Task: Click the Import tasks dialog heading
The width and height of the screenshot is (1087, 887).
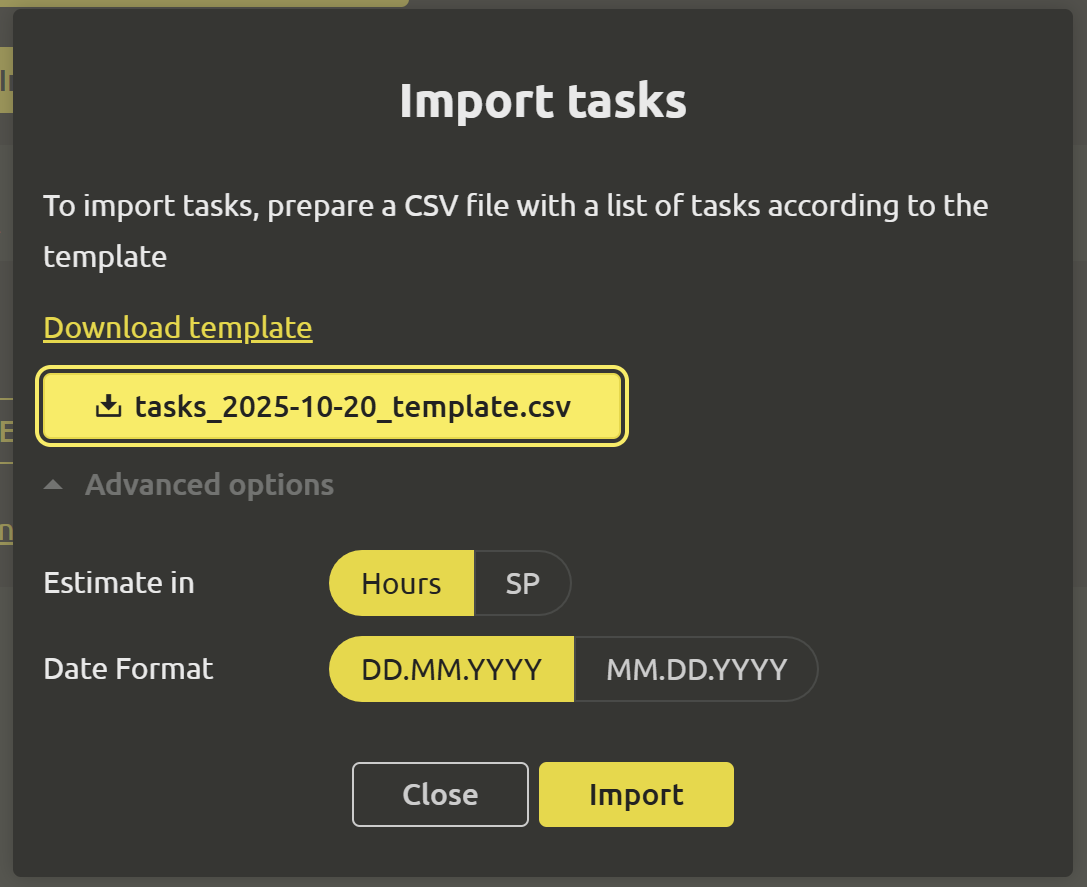Action: click(x=543, y=102)
